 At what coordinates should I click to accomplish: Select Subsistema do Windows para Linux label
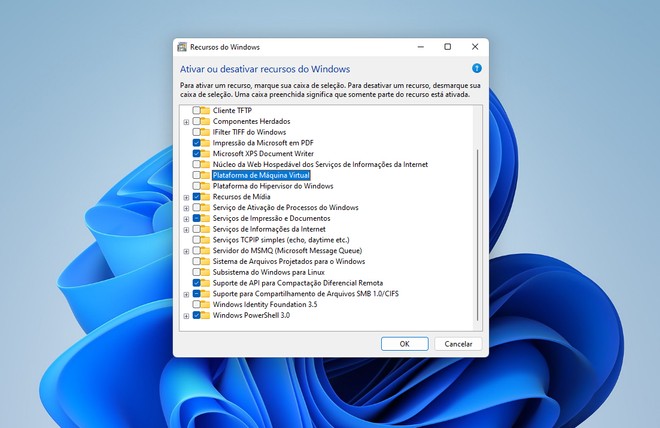pyautogui.click(x=269, y=272)
